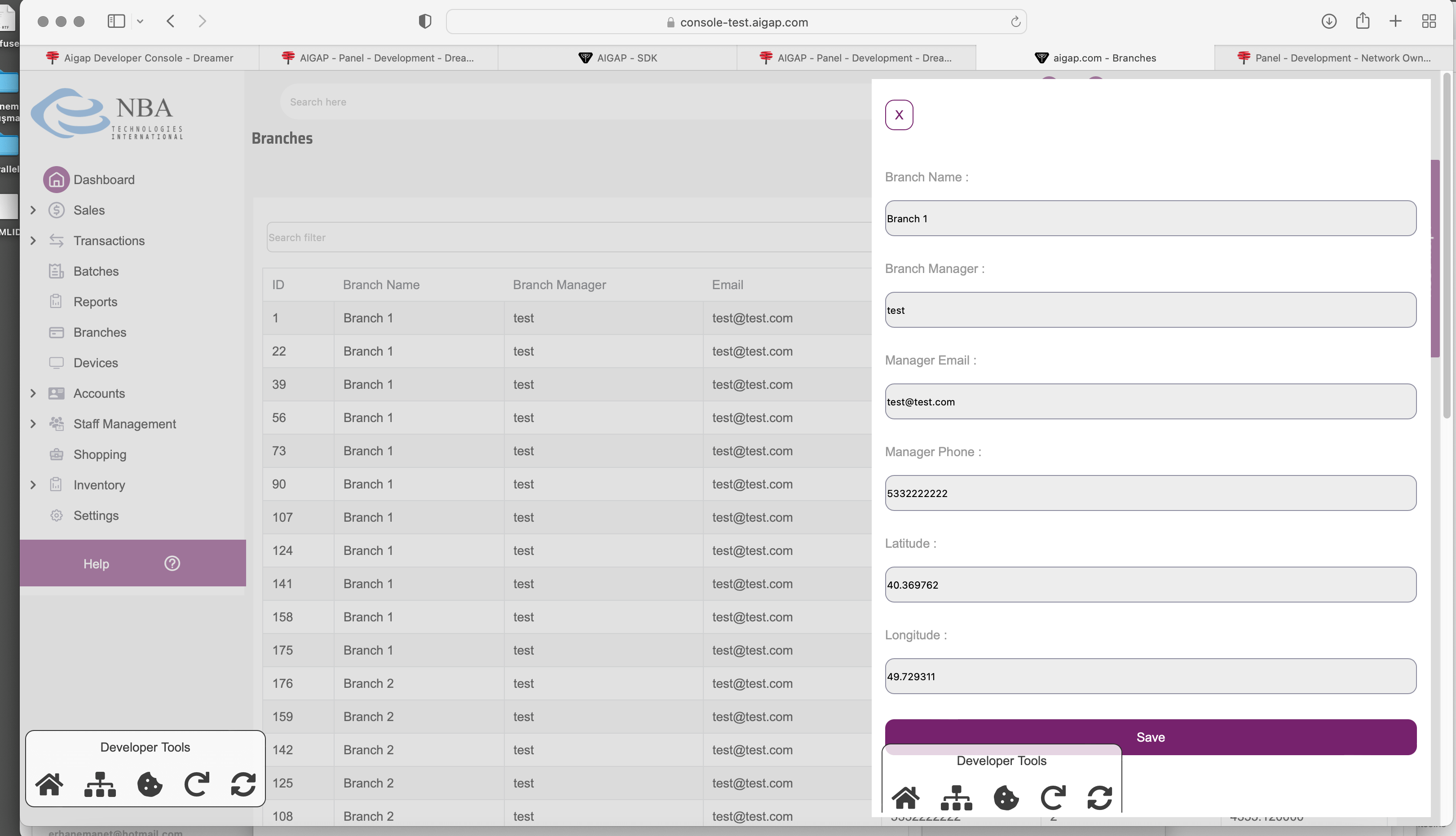Click the Help button in sidebar

click(x=132, y=563)
